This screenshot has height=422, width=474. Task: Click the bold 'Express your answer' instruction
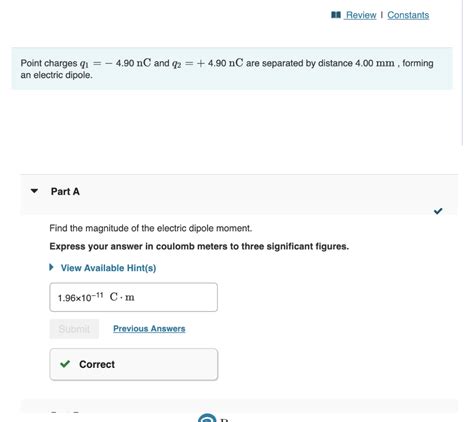[199, 247]
